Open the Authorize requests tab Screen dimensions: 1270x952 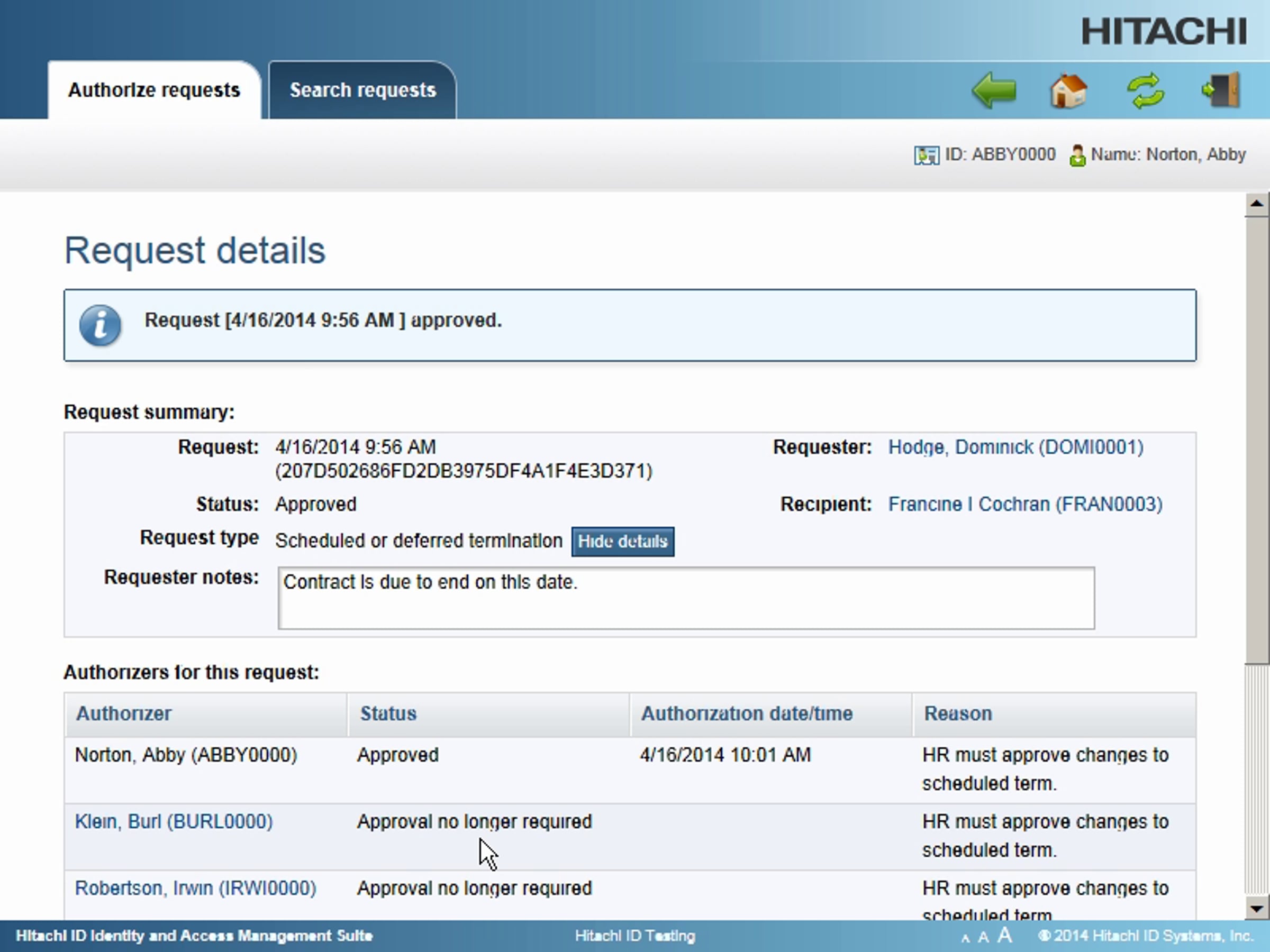[x=154, y=90]
